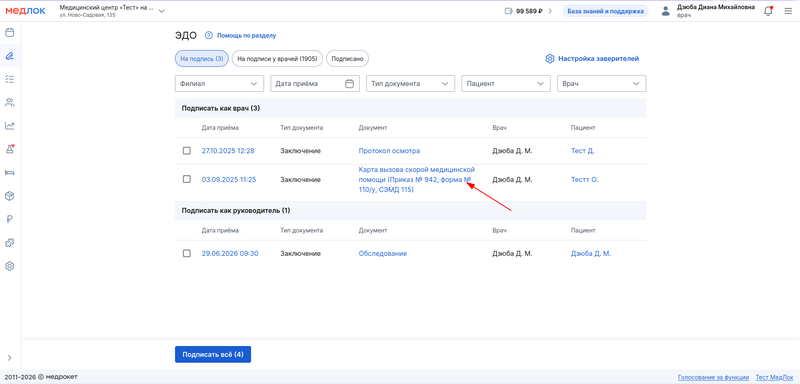This screenshot has height=384, width=800.
Task: Expand the Врач dropdown filter
Action: pos(602,84)
